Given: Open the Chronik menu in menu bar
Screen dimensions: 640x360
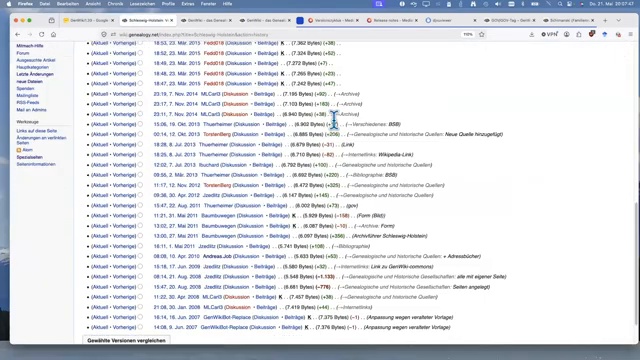Looking at the screenshot, I should tap(115, 4).
